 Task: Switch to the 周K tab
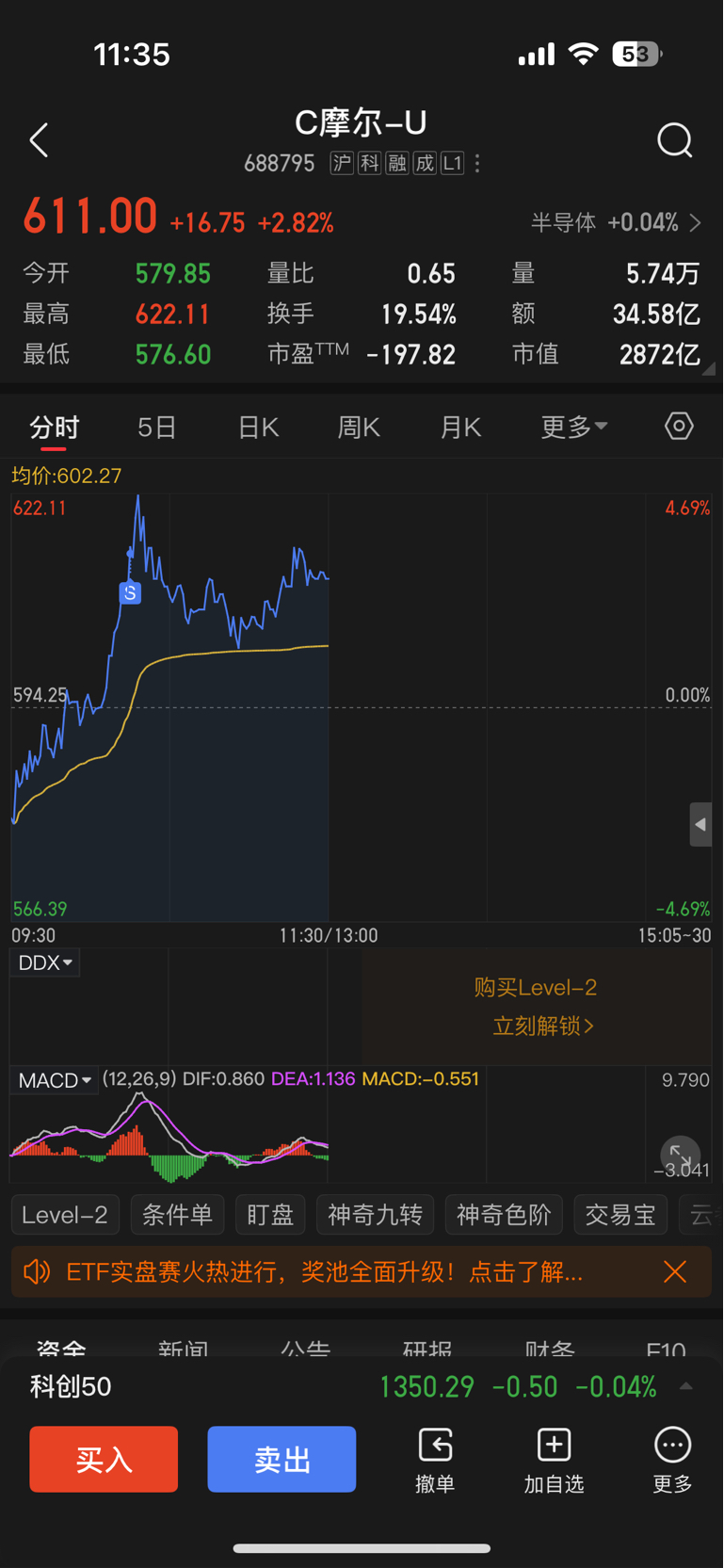pos(359,428)
